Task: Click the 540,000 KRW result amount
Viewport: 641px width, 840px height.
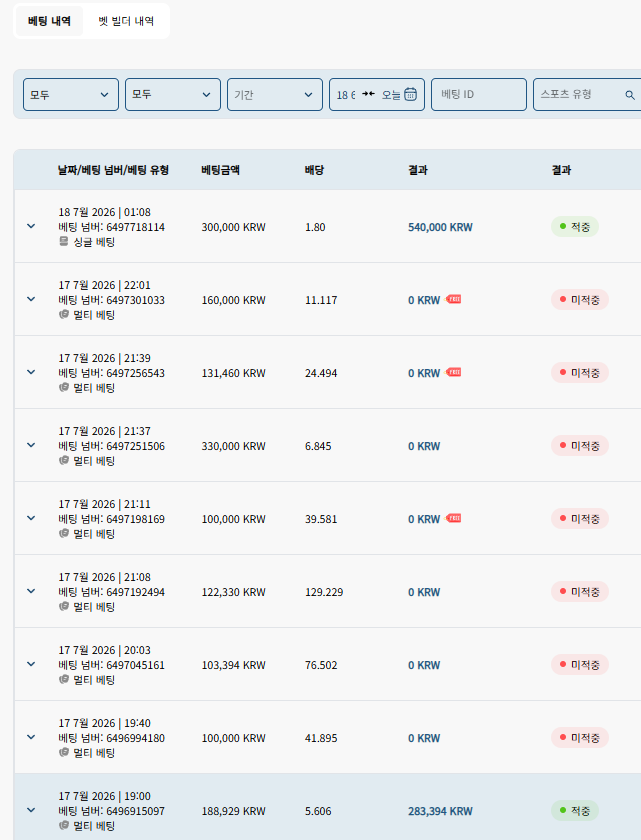Action: (x=440, y=227)
